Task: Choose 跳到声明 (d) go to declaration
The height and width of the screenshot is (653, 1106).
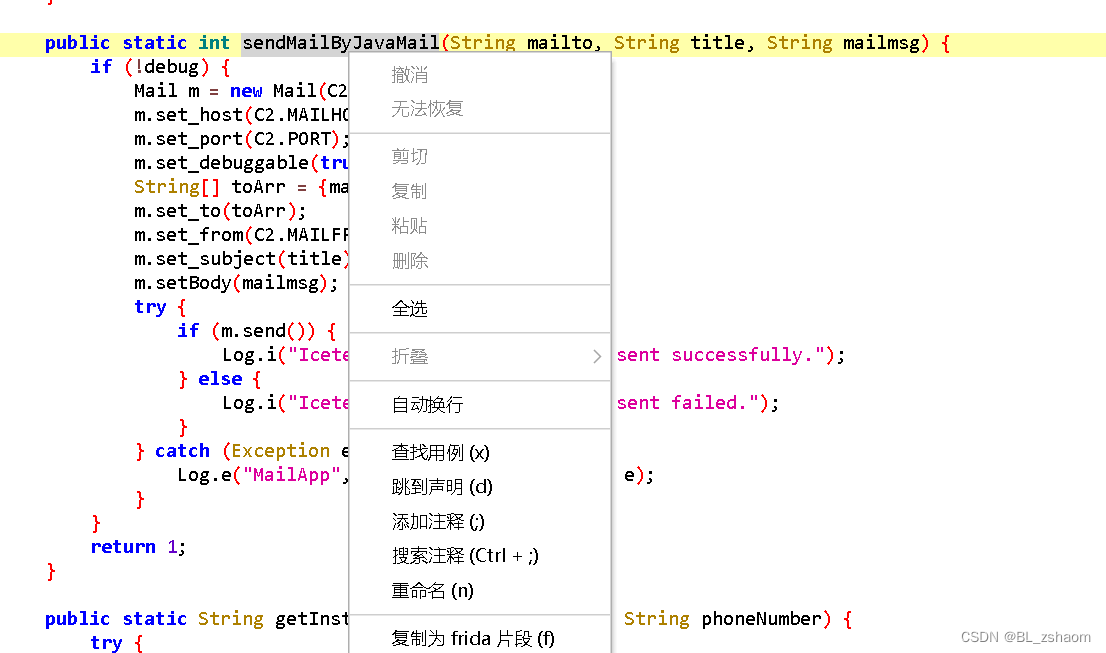Action: [x=480, y=487]
